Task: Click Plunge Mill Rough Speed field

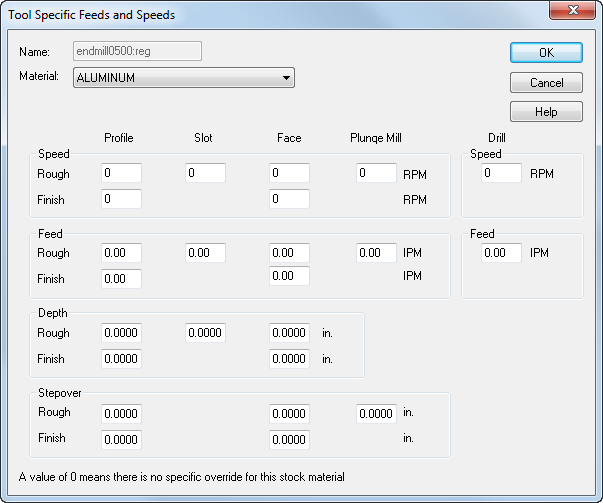Action: tap(376, 174)
